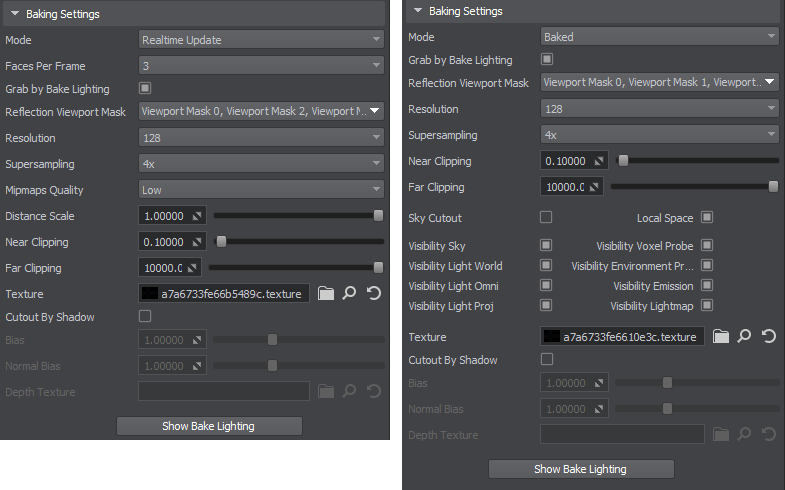Click drag-arrow icon in Distance Scale value field
This screenshot has width=785, height=490.
pyautogui.click(x=197, y=216)
